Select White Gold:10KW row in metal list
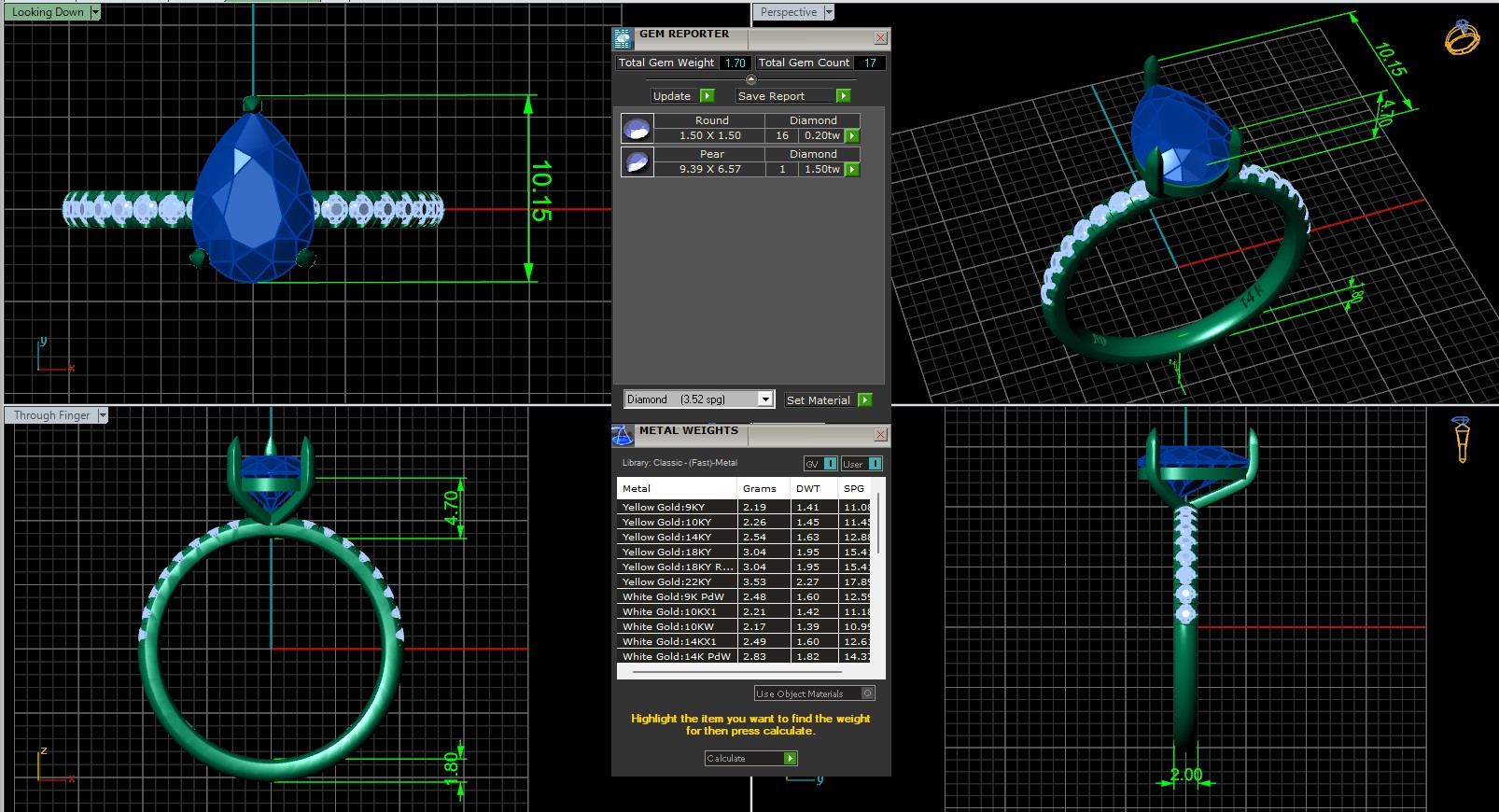This screenshot has height=812, width=1499. [679, 627]
